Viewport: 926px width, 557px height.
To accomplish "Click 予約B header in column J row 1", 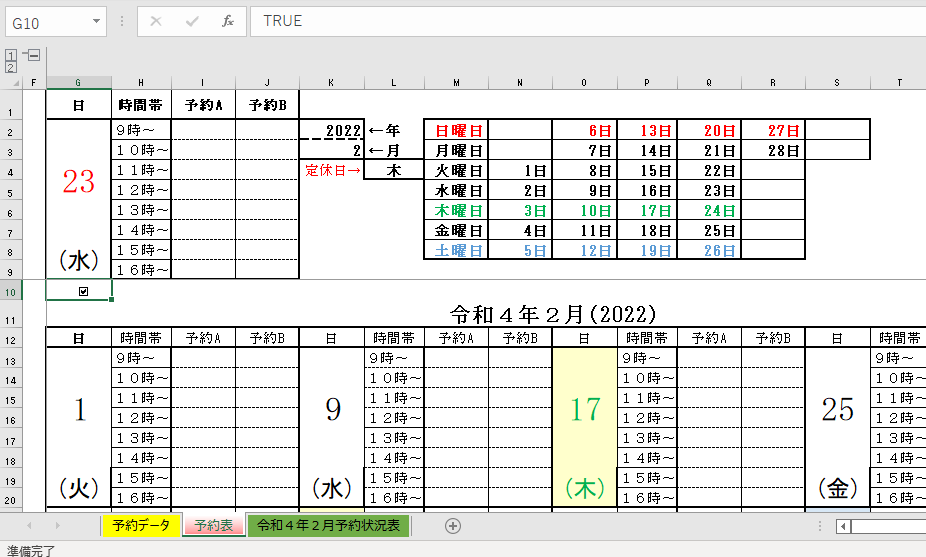I will (268, 105).
